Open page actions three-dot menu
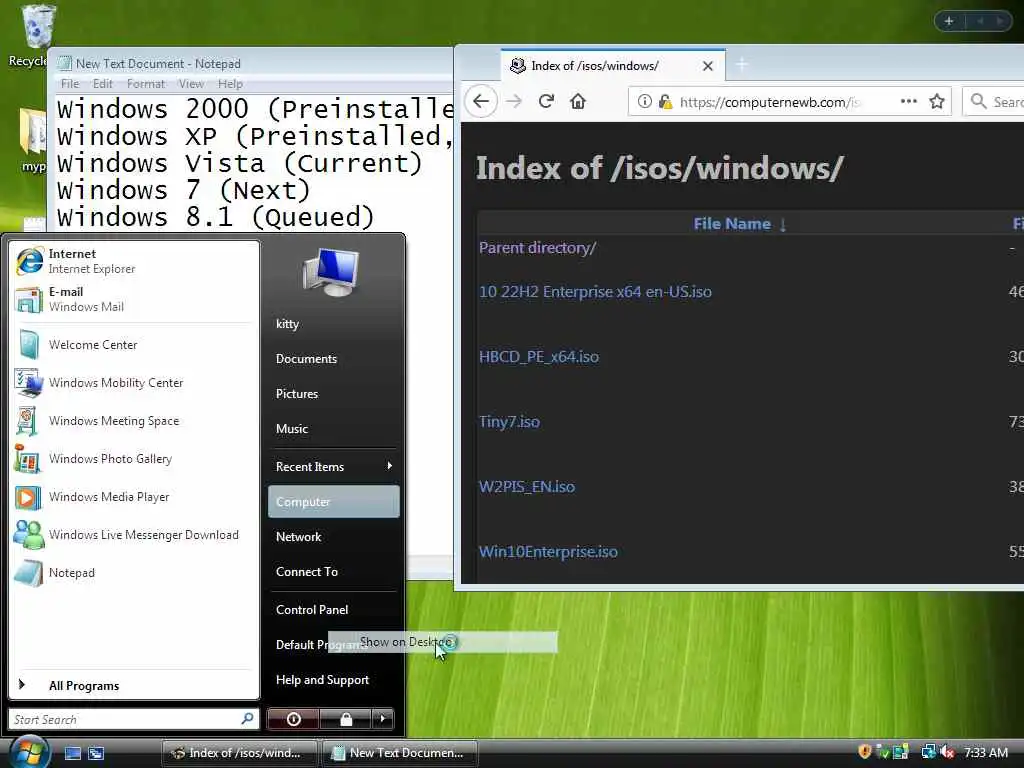Image resolution: width=1024 pixels, height=768 pixels. pyautogui.click(x=908, y=101)
